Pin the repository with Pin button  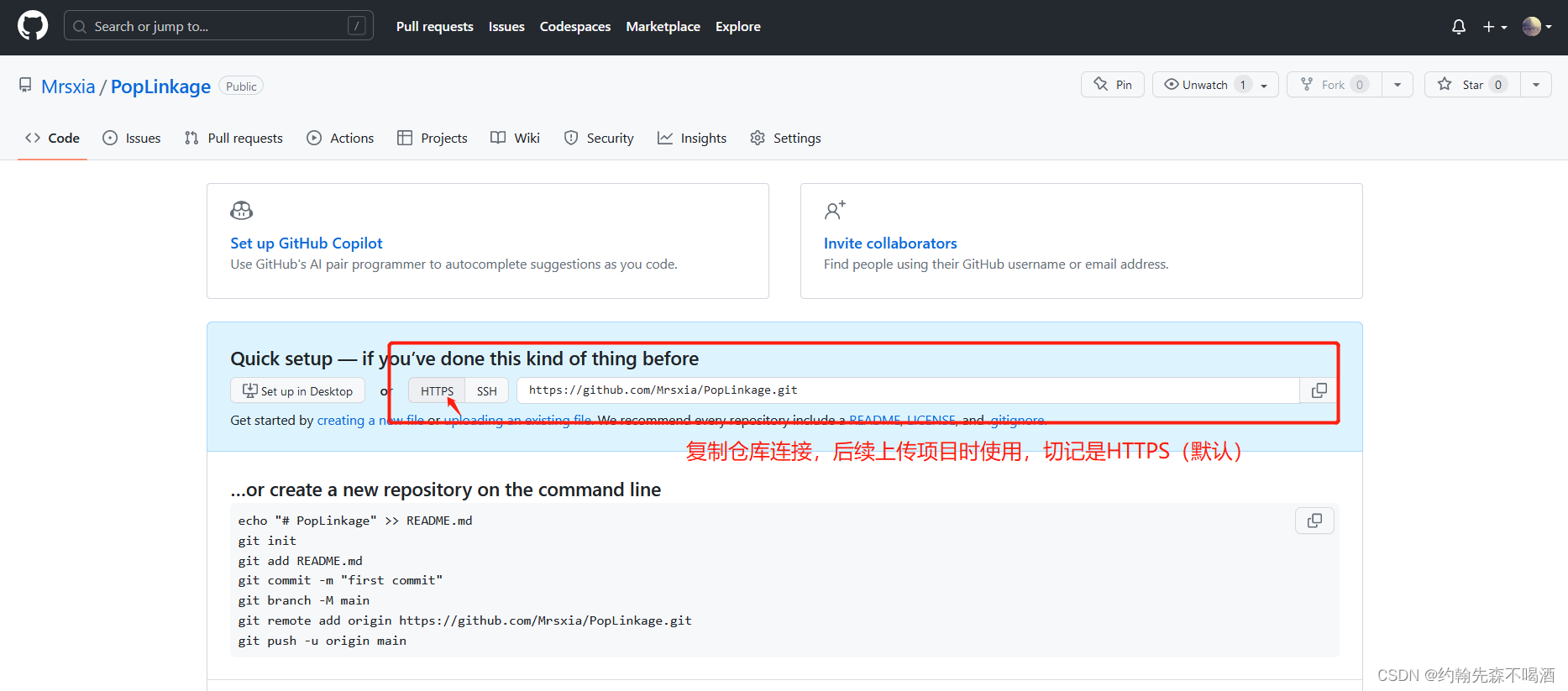coord(1113,85)
